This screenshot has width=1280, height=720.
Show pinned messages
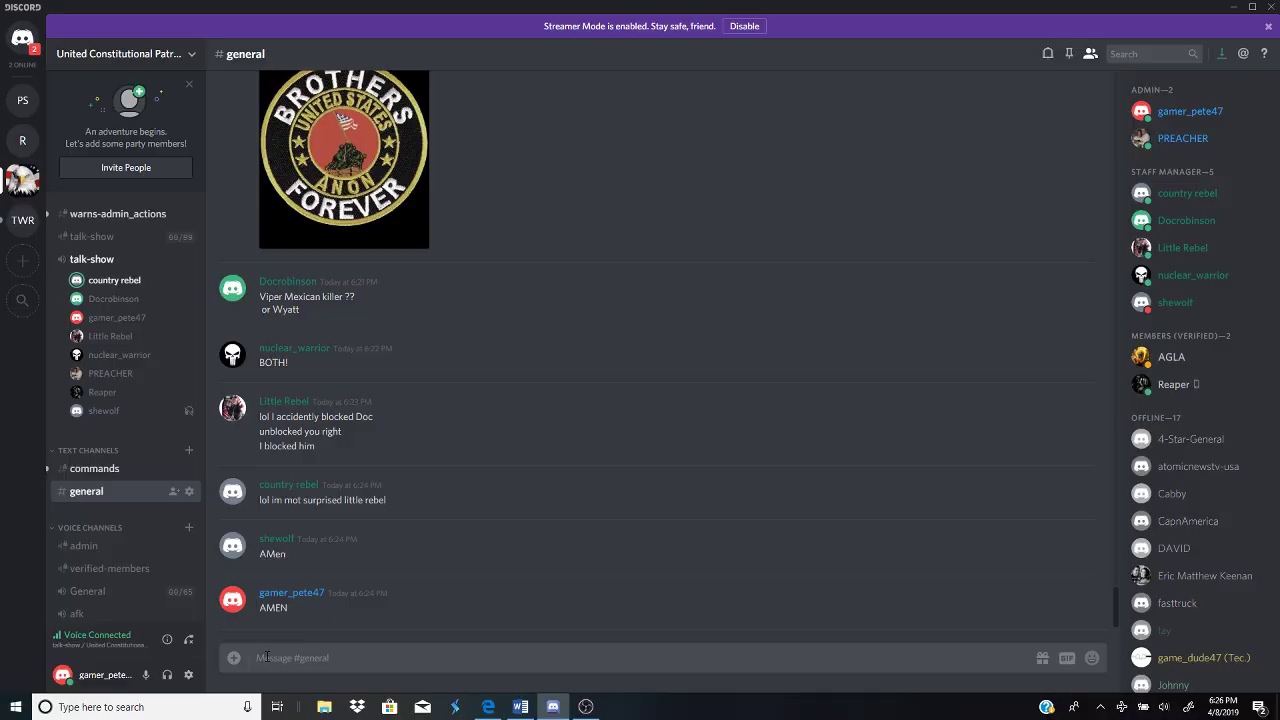[x=1069, y=54]
